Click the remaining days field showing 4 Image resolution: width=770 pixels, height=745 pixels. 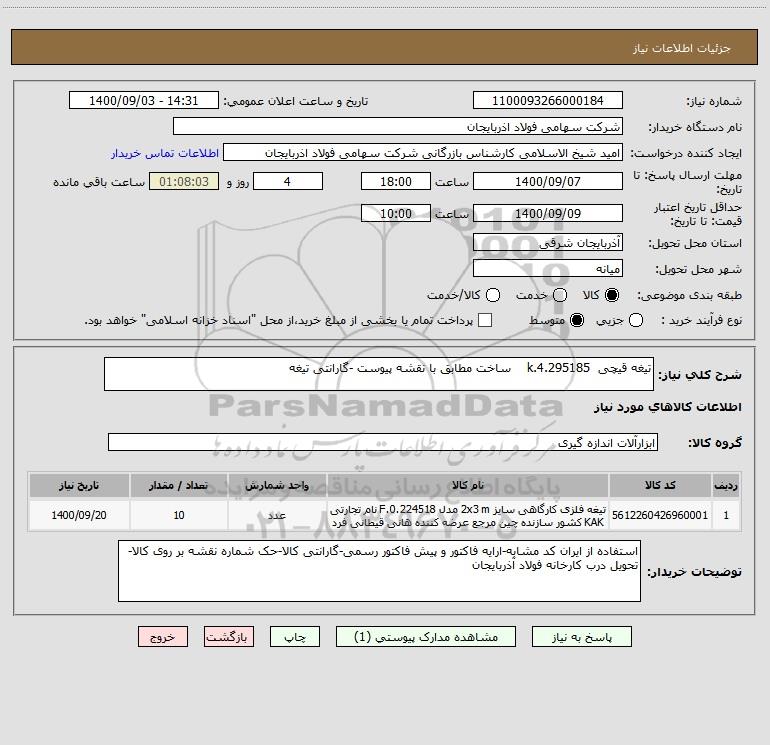[x=288, y=182]
